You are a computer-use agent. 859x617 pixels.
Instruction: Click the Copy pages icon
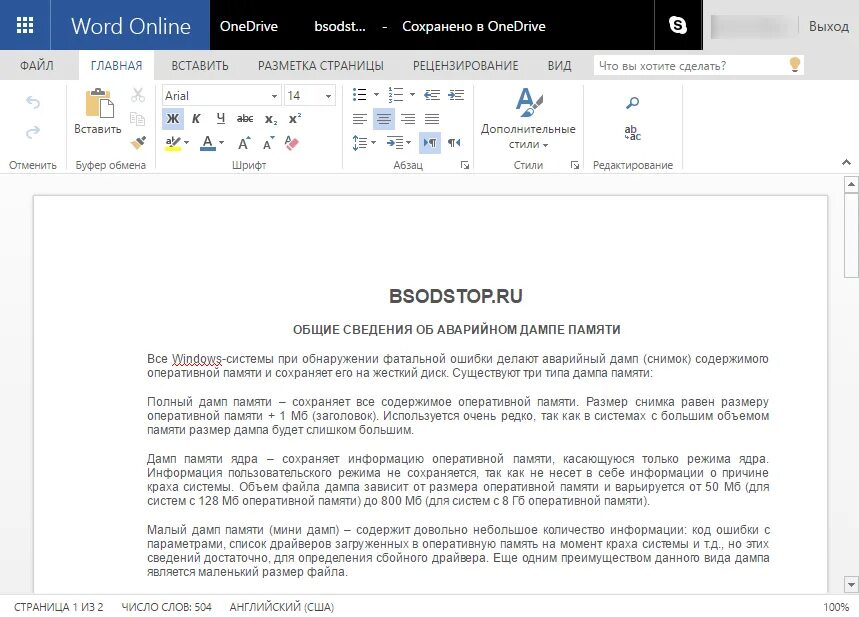(x=138, y=119)
